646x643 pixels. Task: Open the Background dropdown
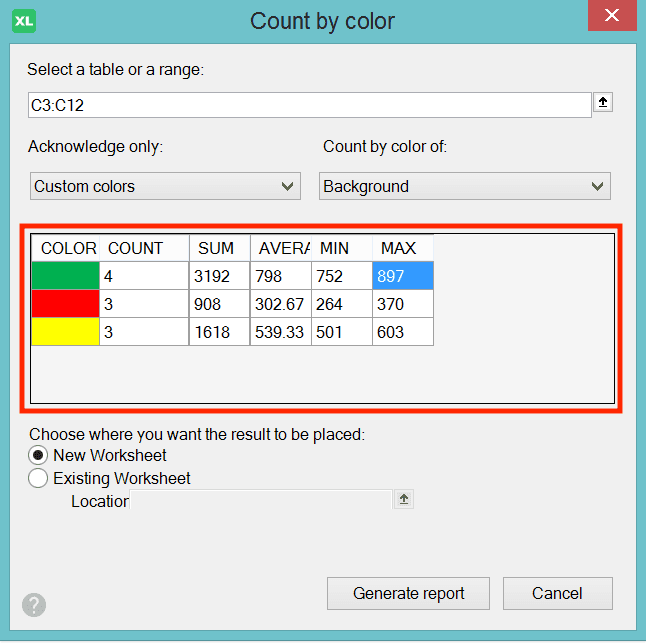click(465, 186)
